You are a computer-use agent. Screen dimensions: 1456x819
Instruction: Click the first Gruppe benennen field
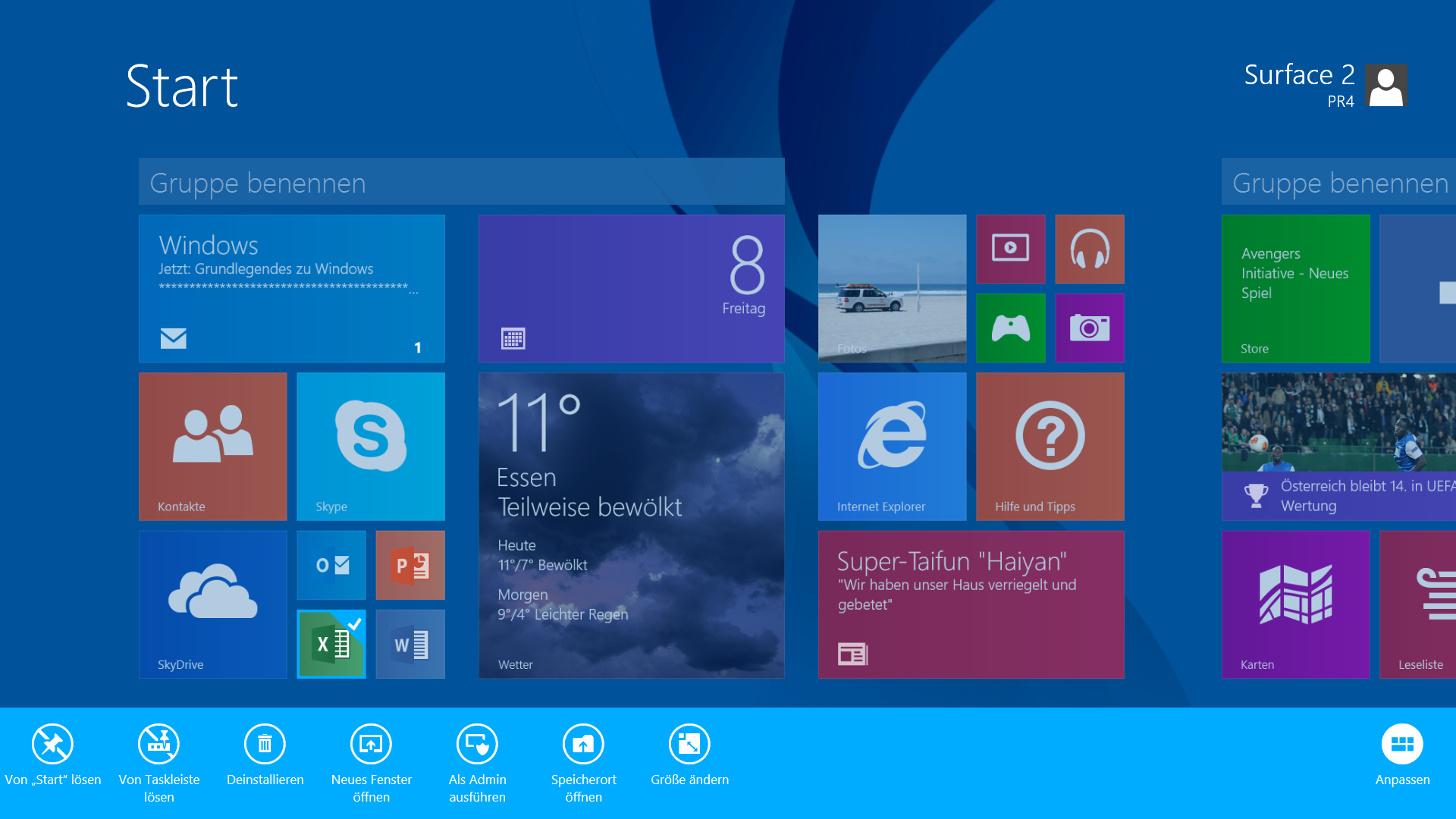click(x=461, y=182)
